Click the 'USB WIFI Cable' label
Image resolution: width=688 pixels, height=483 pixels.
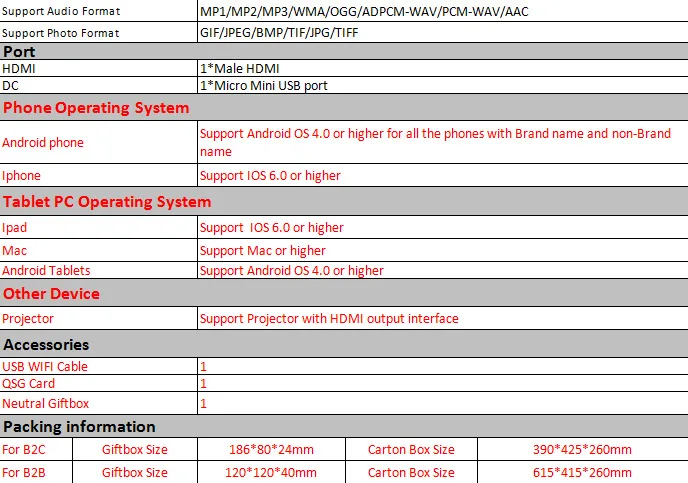[x=45, y=366]
